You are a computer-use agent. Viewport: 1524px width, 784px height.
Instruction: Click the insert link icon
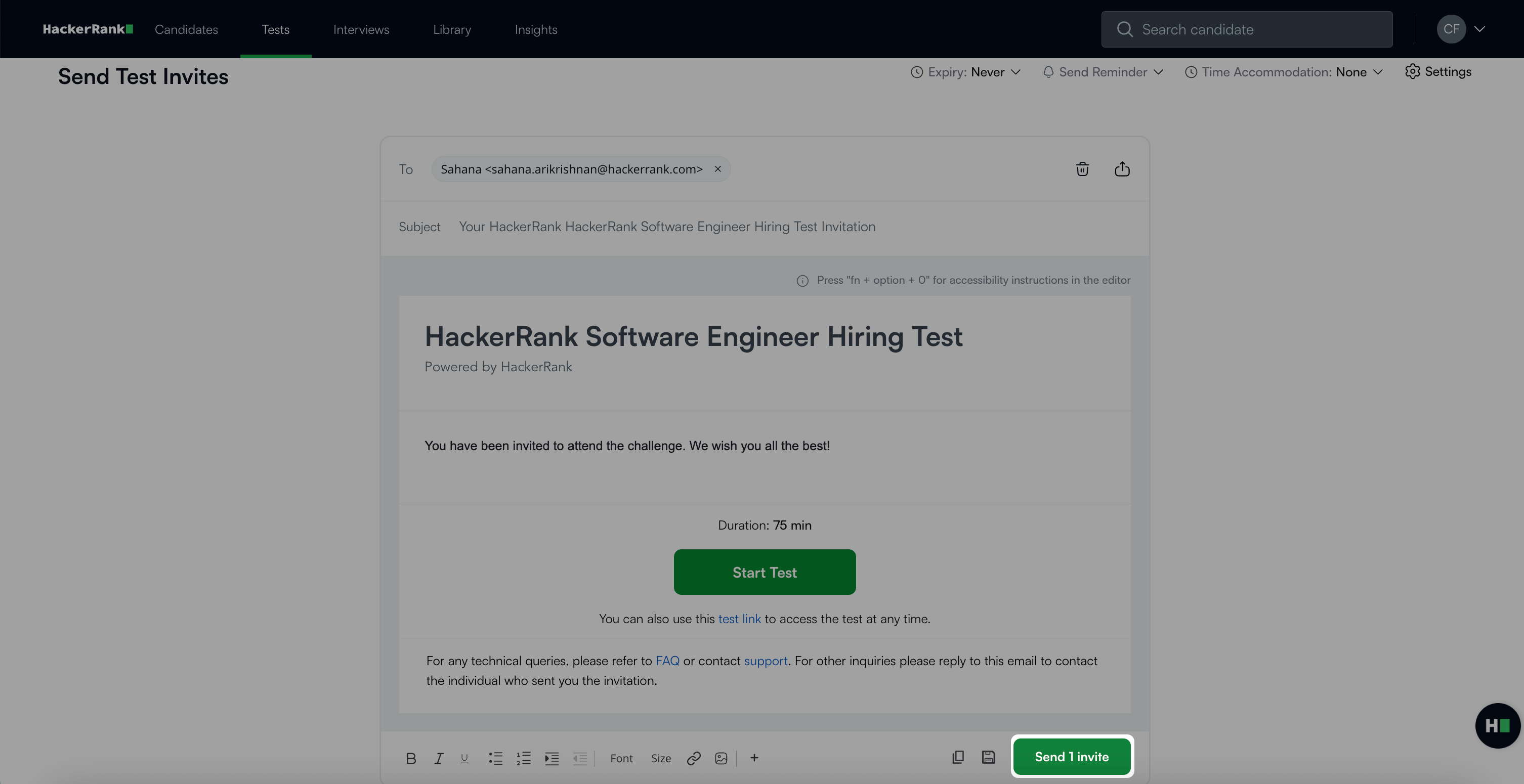pyautogui.click(x=693, y=758)
